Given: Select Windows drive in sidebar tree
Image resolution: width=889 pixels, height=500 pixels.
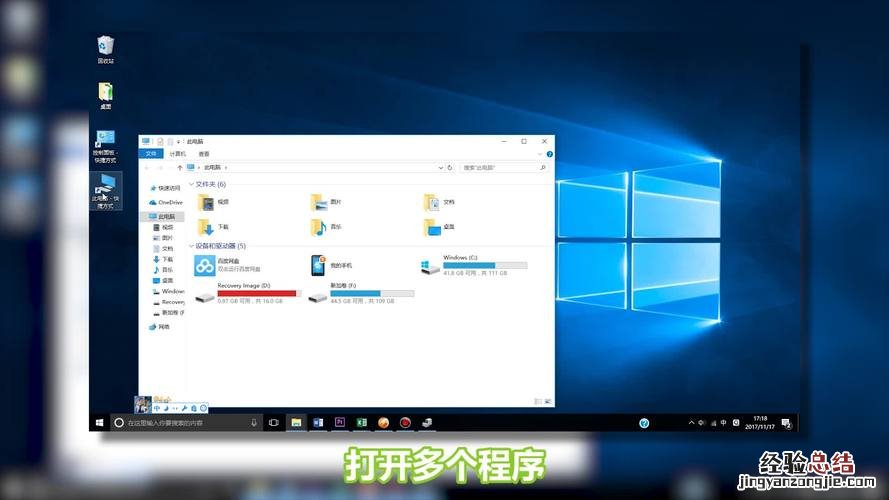Looking at the screenshot, I should 168,291.
